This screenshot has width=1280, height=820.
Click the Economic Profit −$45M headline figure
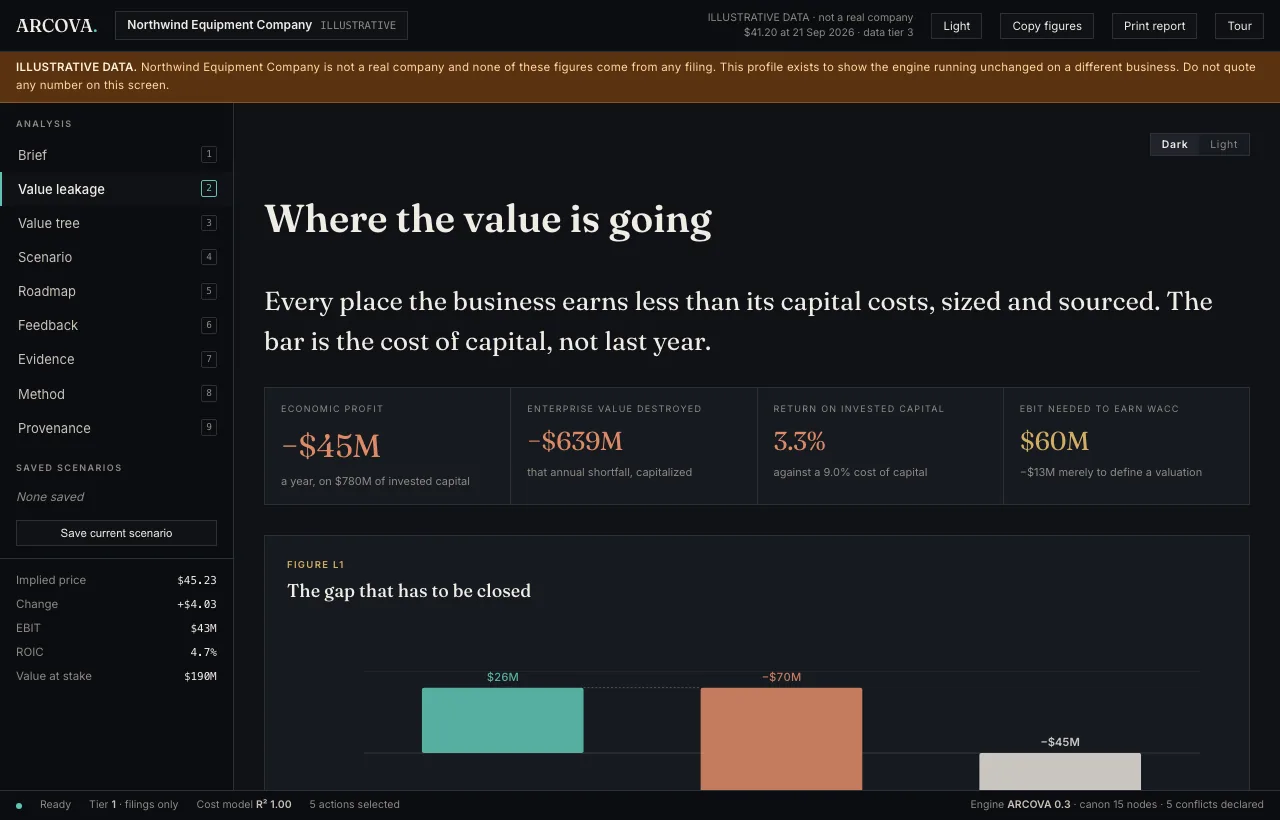click(x=331, y=446)
